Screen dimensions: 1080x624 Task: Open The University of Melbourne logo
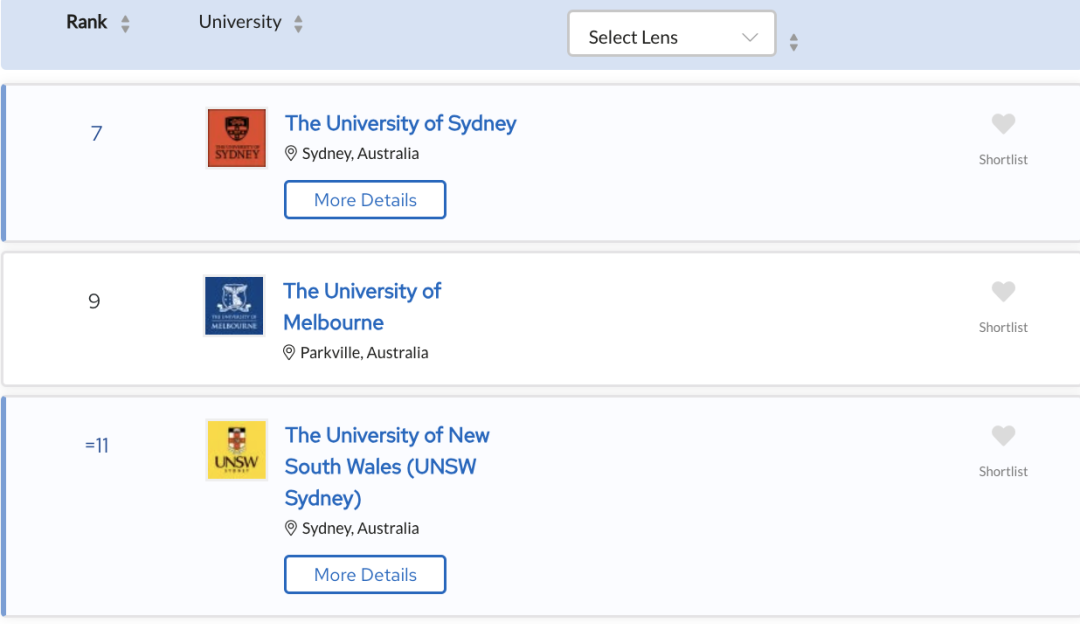(234, 306)
